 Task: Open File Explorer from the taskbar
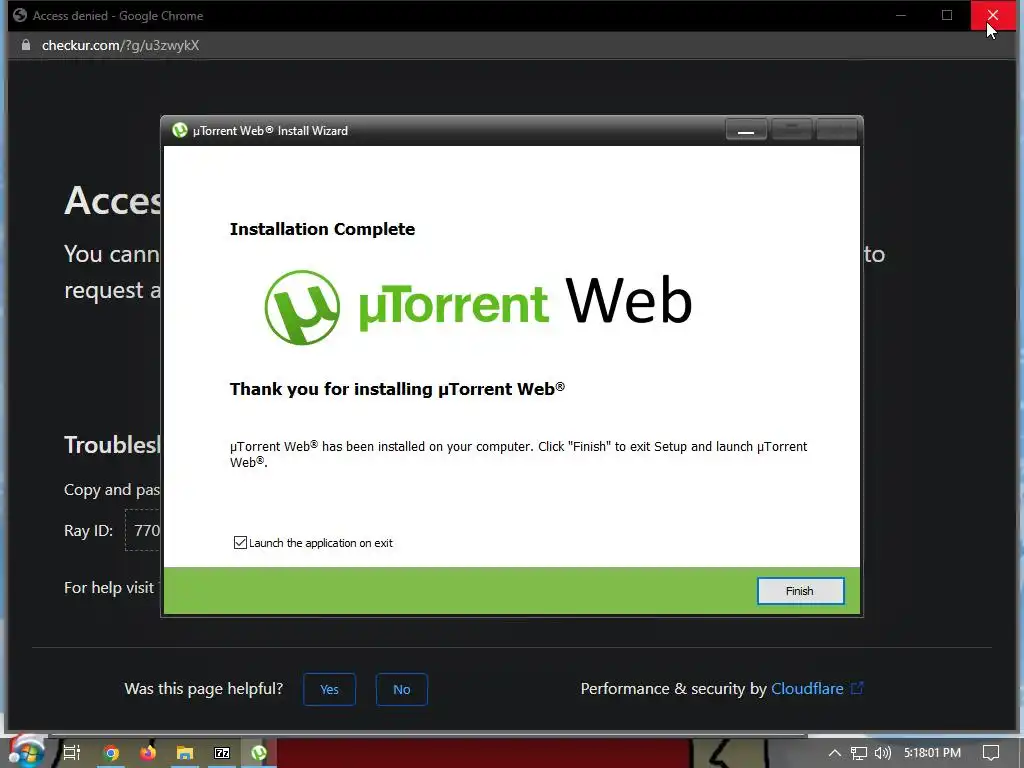(185, 753)
